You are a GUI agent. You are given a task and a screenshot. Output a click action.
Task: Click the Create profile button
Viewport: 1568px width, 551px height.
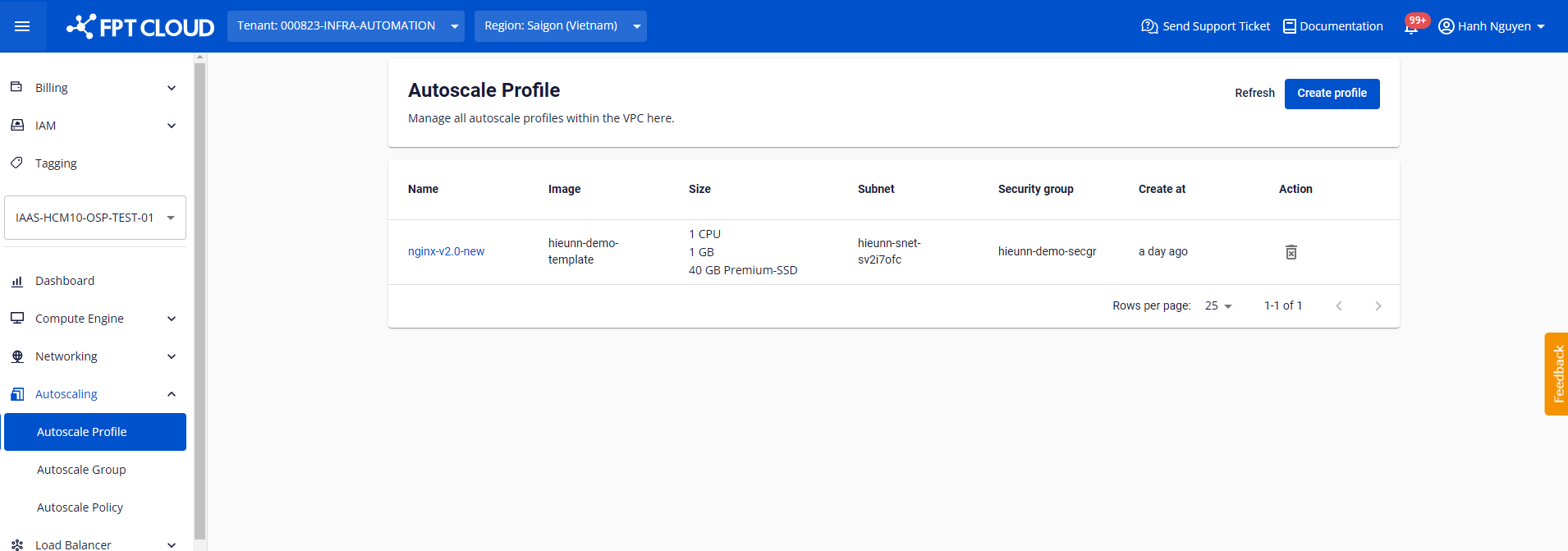[1332, 94]
